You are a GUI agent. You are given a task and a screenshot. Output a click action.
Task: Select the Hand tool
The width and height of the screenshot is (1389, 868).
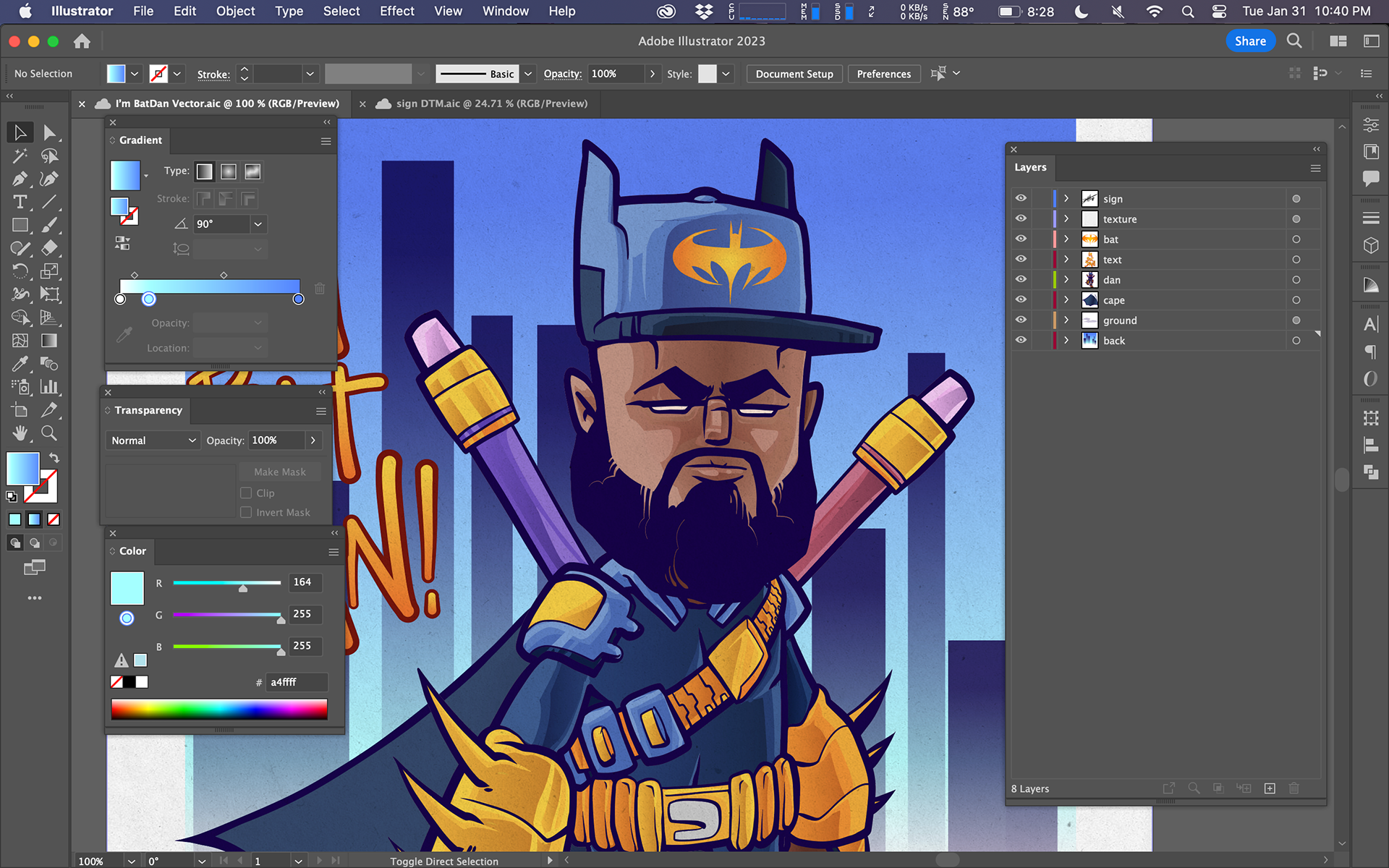[x=20, y=433]
